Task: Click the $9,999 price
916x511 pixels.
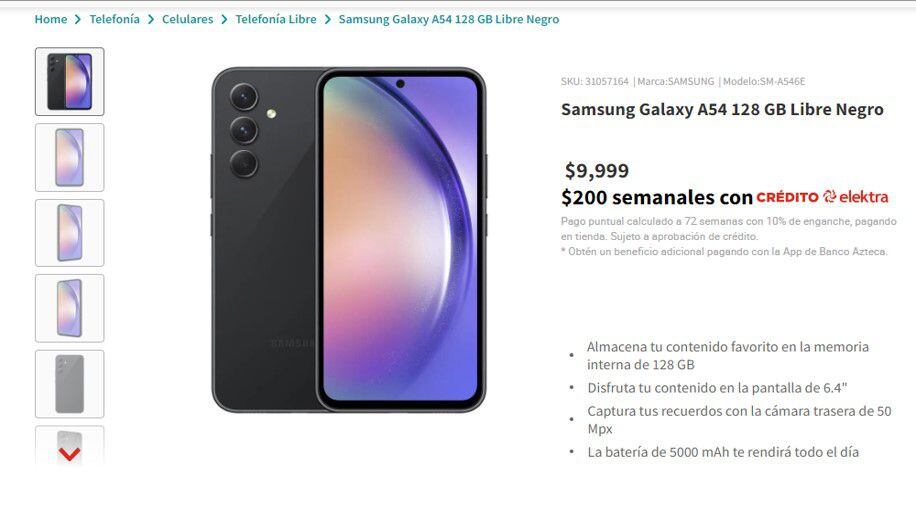Action: coord(596,171)
